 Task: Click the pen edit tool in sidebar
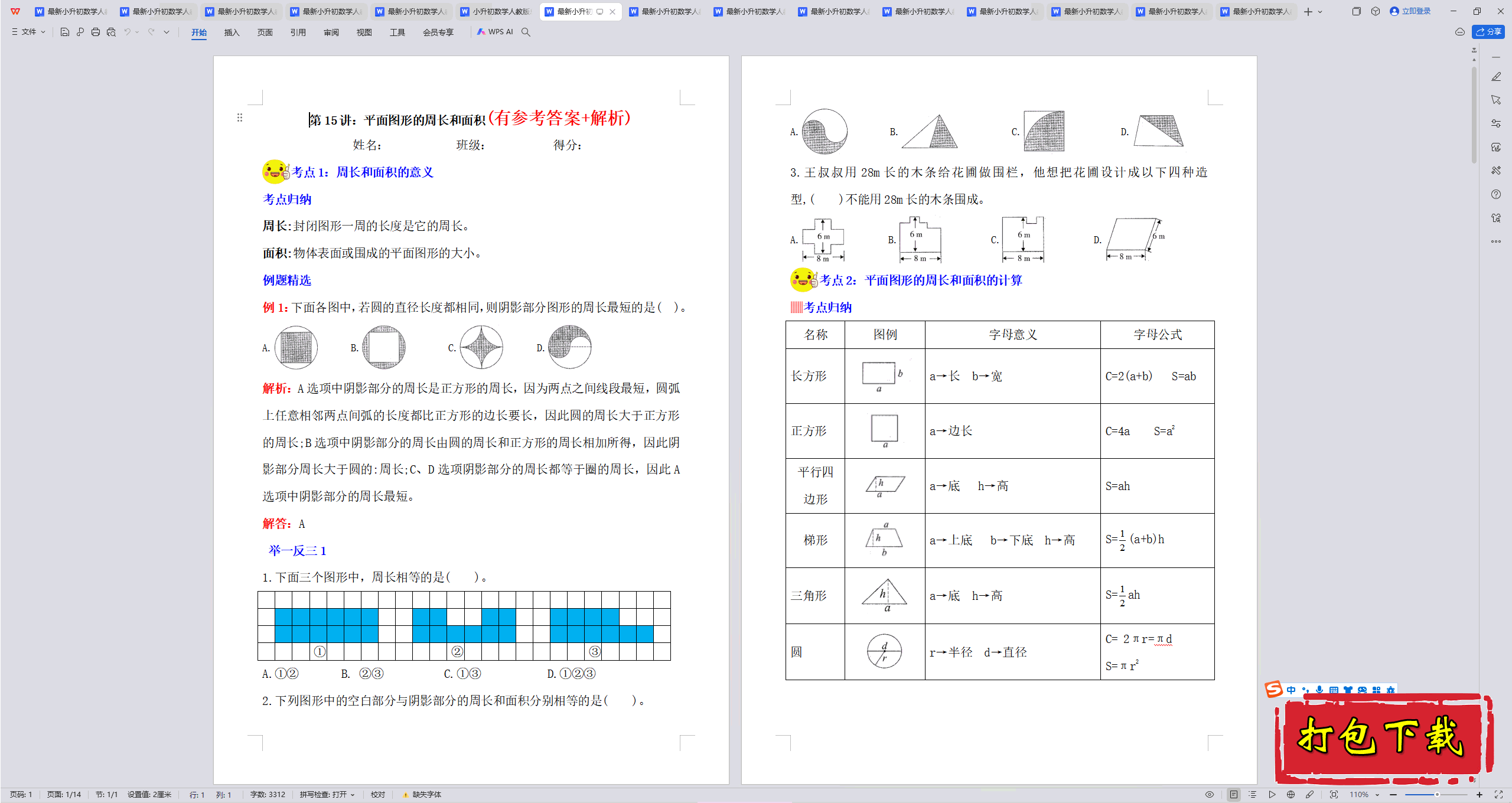[1496, 77]
